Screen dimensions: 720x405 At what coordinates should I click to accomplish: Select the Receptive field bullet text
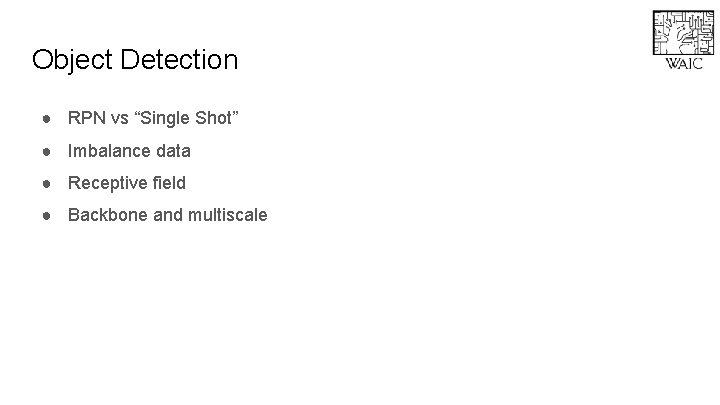tap(126, 183)
